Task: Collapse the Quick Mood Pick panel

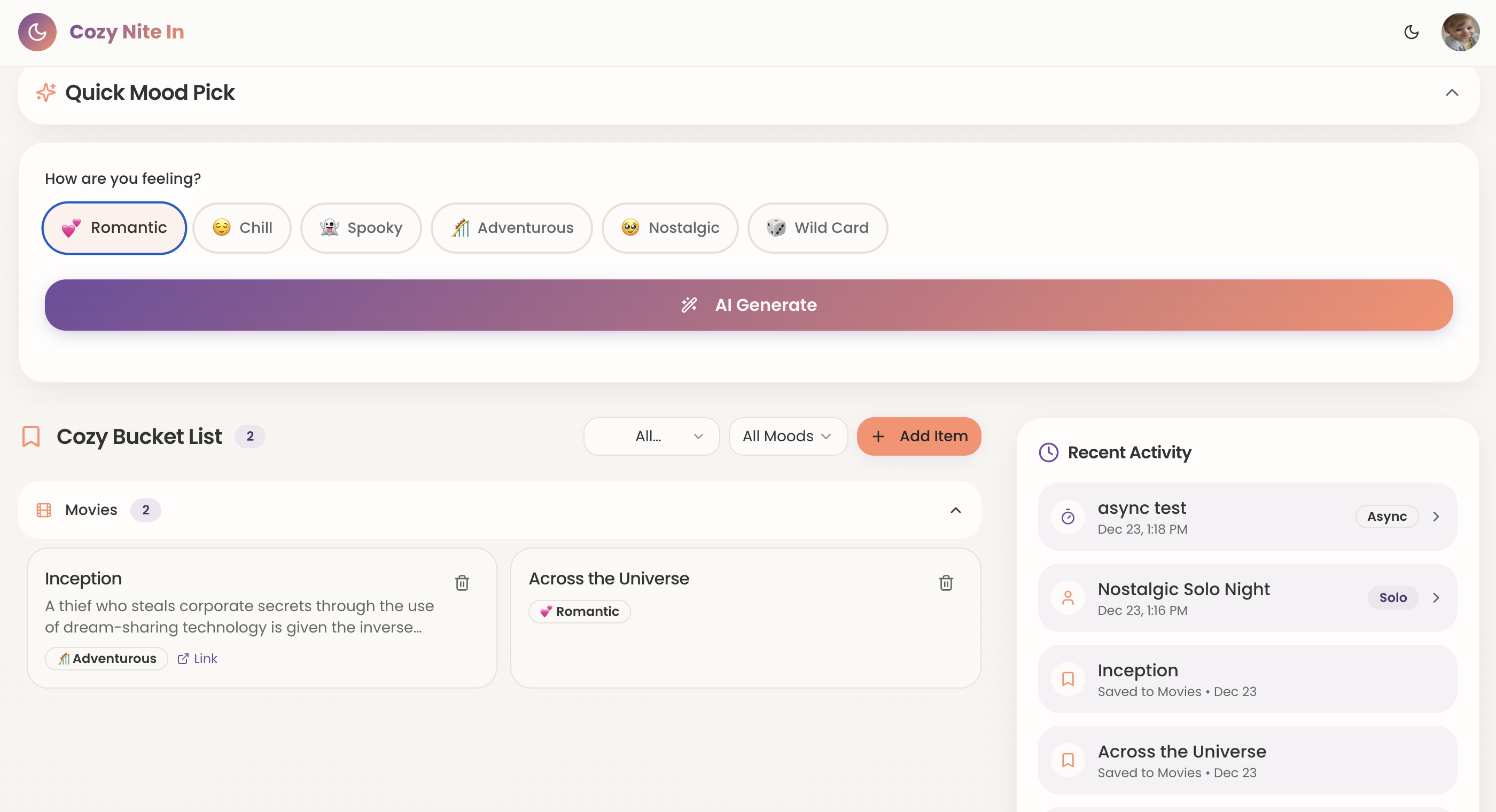Action: 1452,92
